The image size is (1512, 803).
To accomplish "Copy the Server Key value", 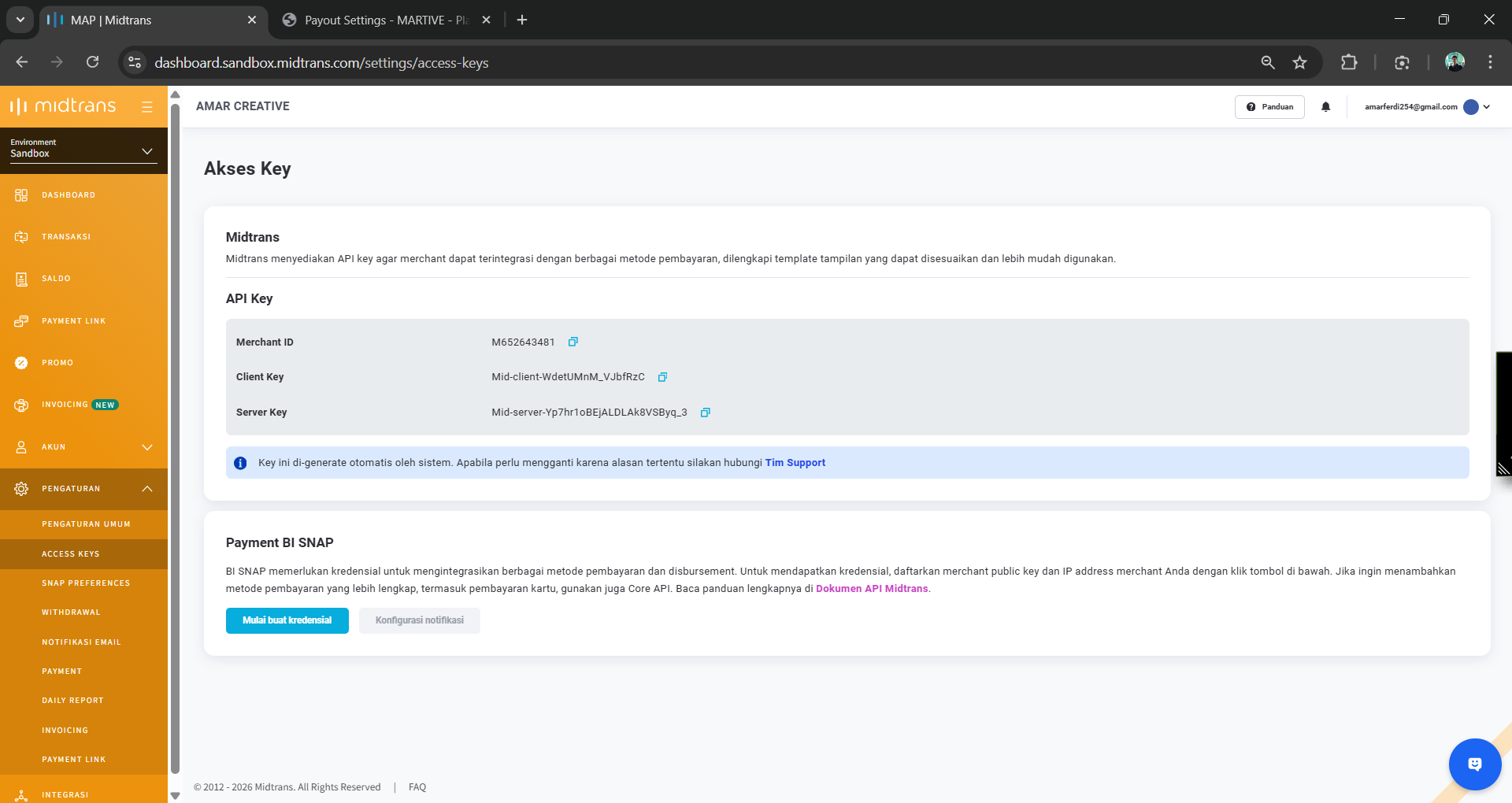I will (706, 413).
